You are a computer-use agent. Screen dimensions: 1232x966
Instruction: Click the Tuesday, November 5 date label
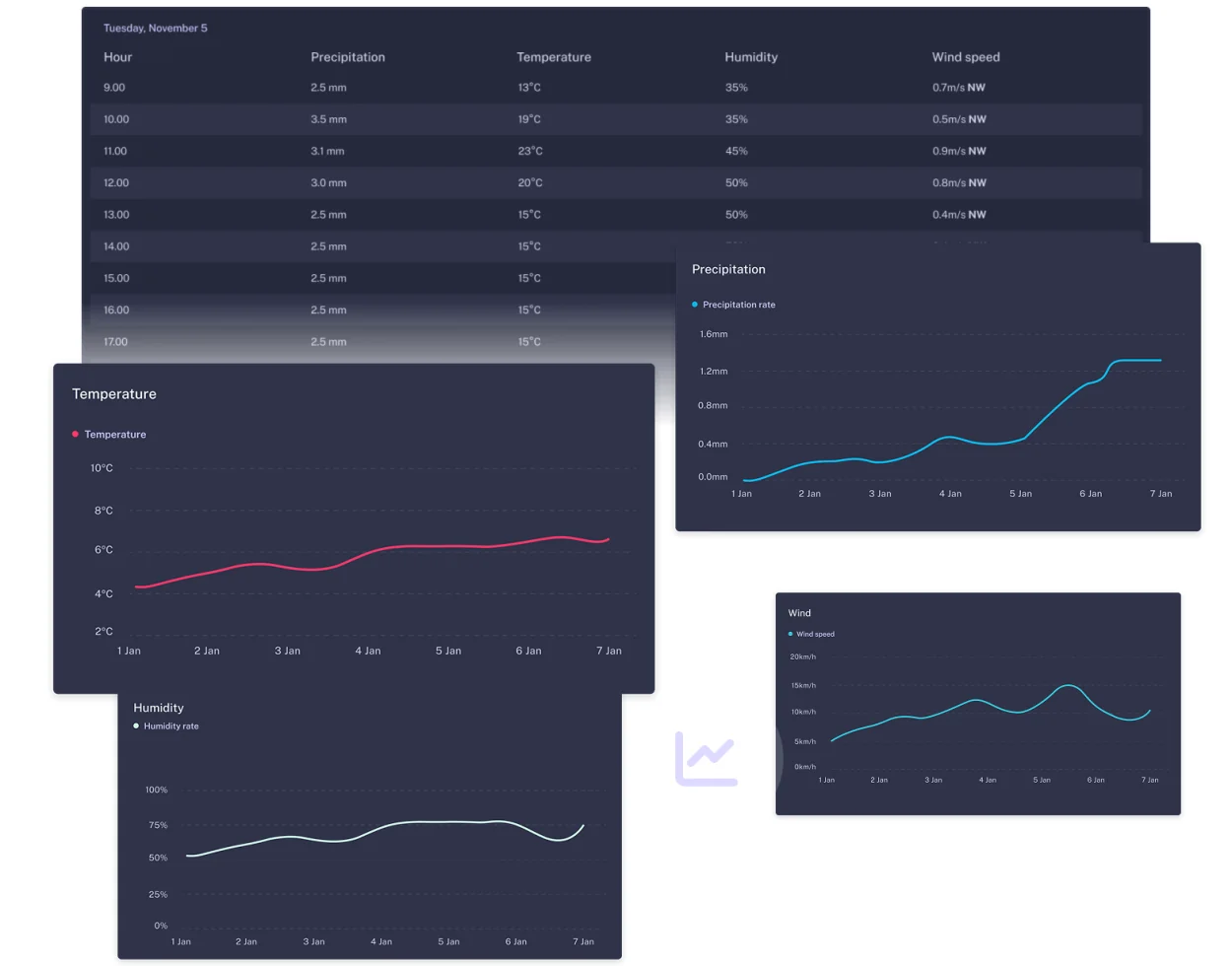point(156,28)
